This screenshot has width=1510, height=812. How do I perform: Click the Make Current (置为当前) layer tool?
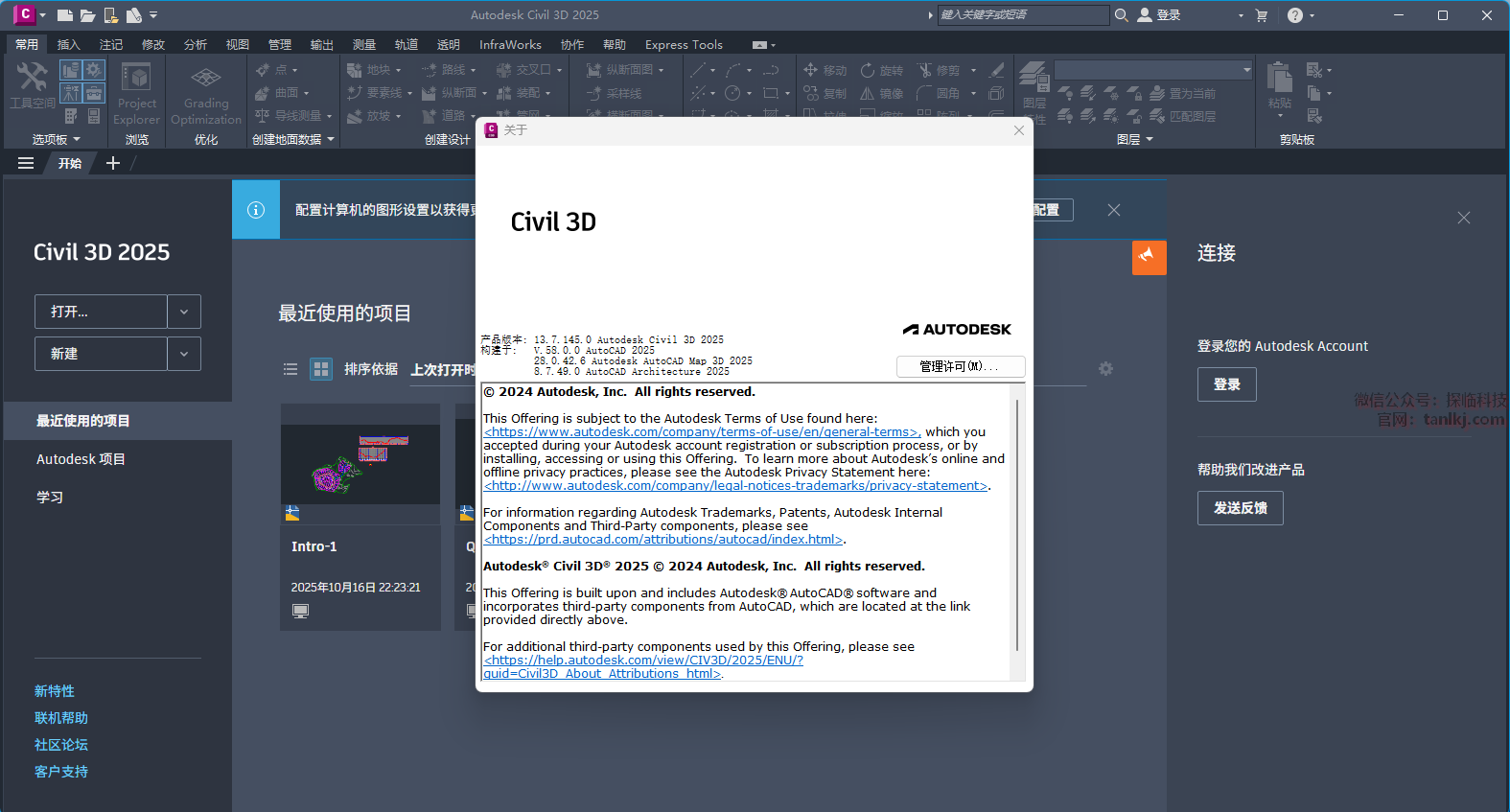click(x=1183, y=93)
